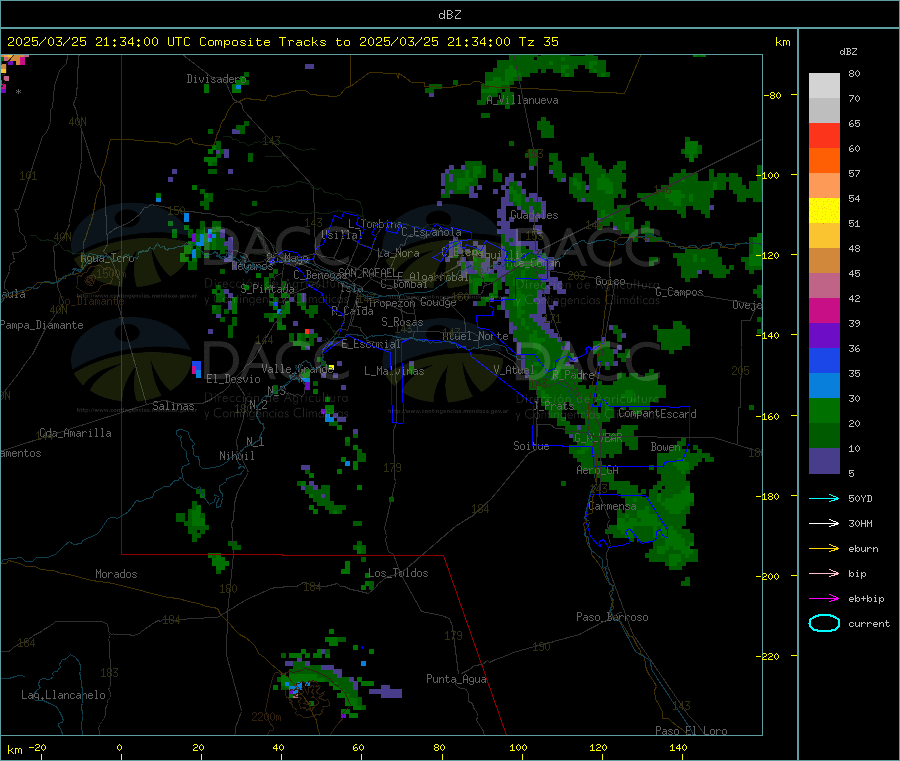Click the eb+bip legend label
This screenshot has width=900, height=761.
pyautogui.click(x=866, y=599)
